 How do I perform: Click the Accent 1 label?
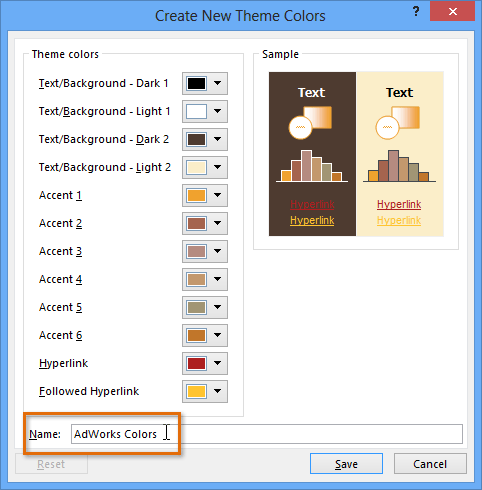60,195
